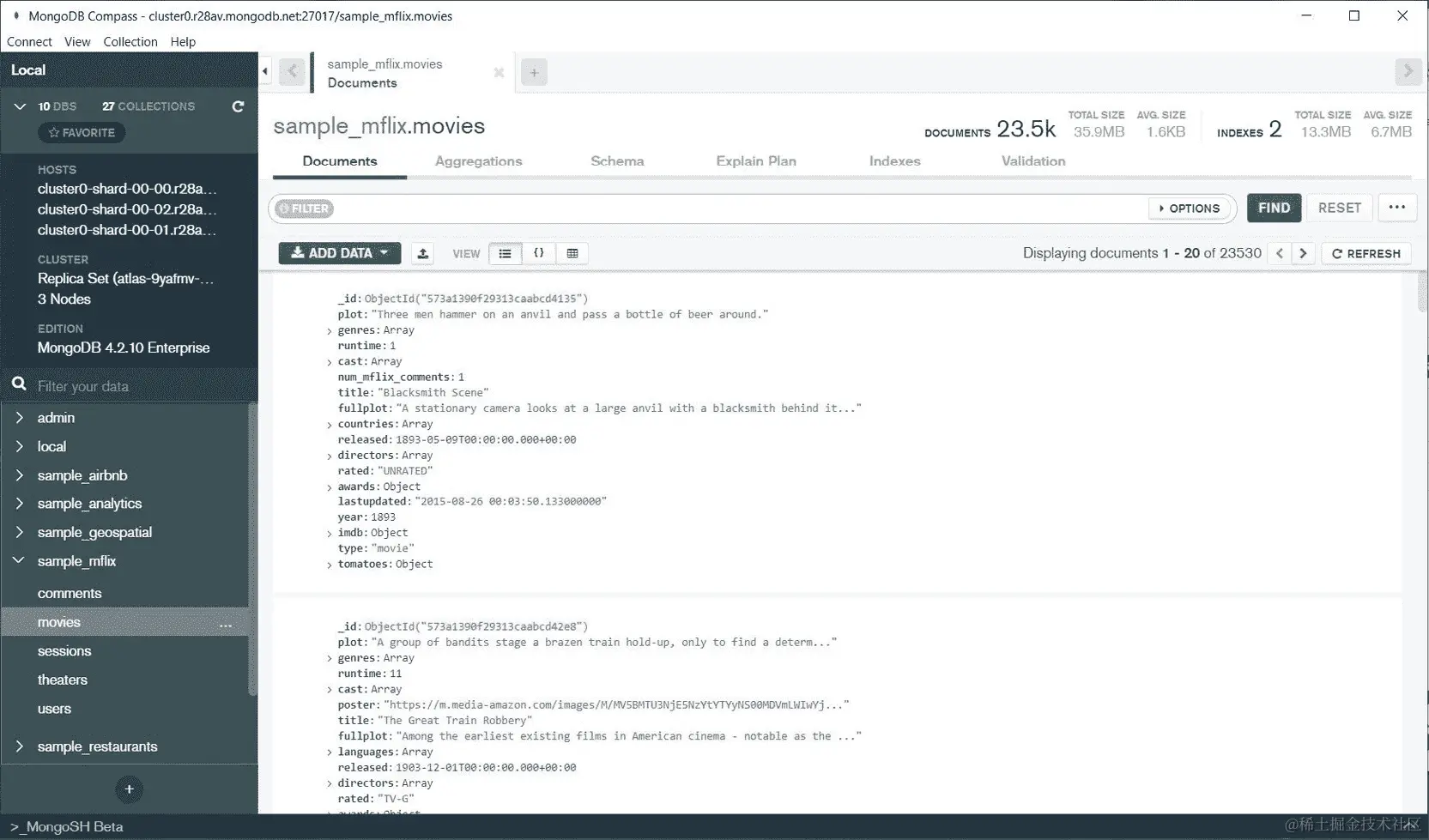Open movies collection context menu
The height and width of the screenshot is (840, 1429).
click(226, 625)
